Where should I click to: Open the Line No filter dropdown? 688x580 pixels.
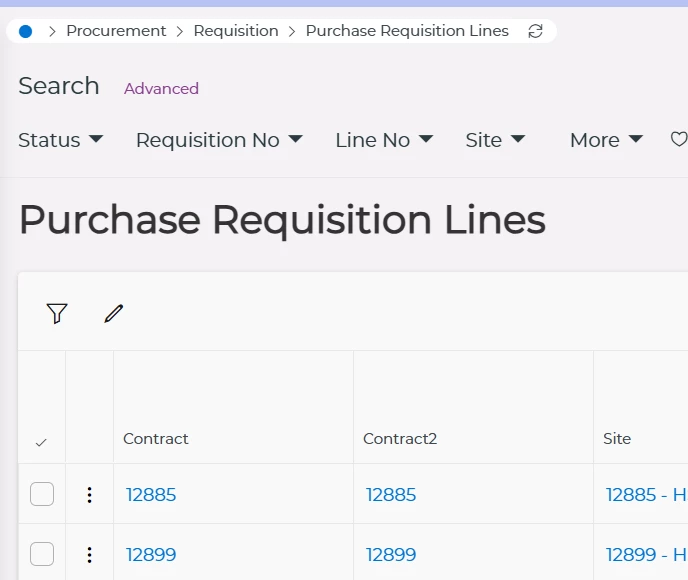coord(384,140)
